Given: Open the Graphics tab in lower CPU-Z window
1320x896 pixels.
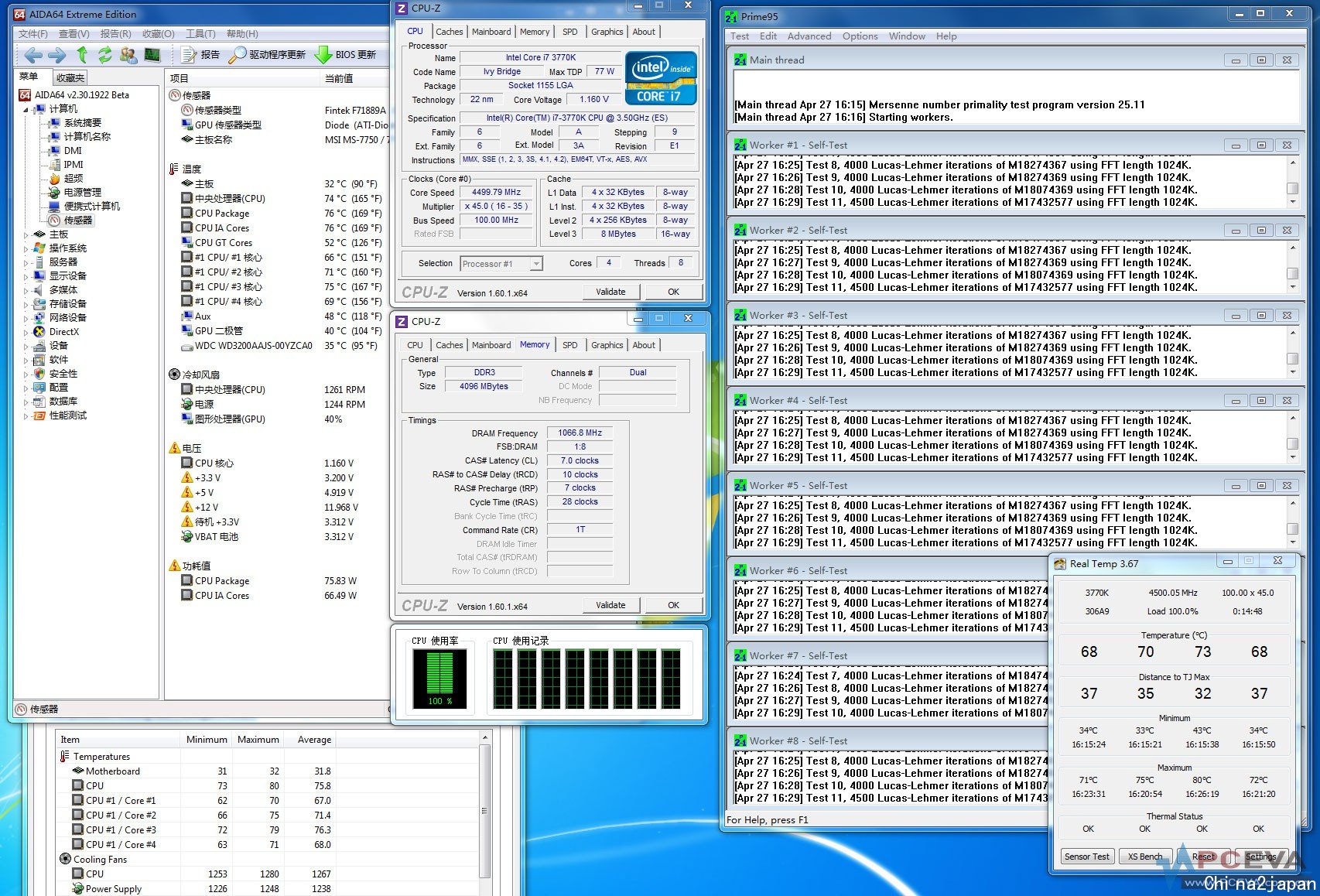Looking at the screenshot, I should 607,345.
